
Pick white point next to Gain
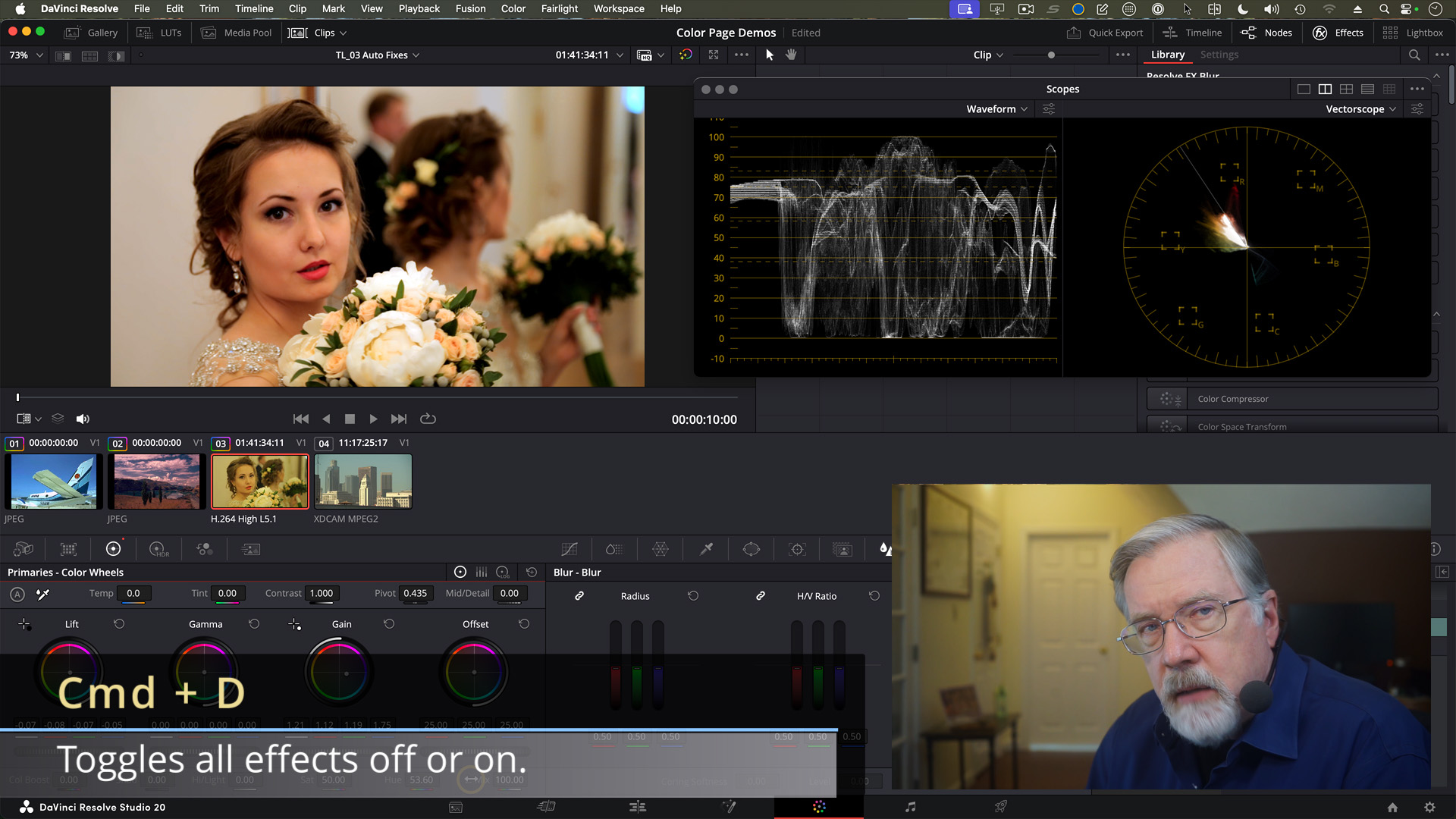[x=294, y=624]
